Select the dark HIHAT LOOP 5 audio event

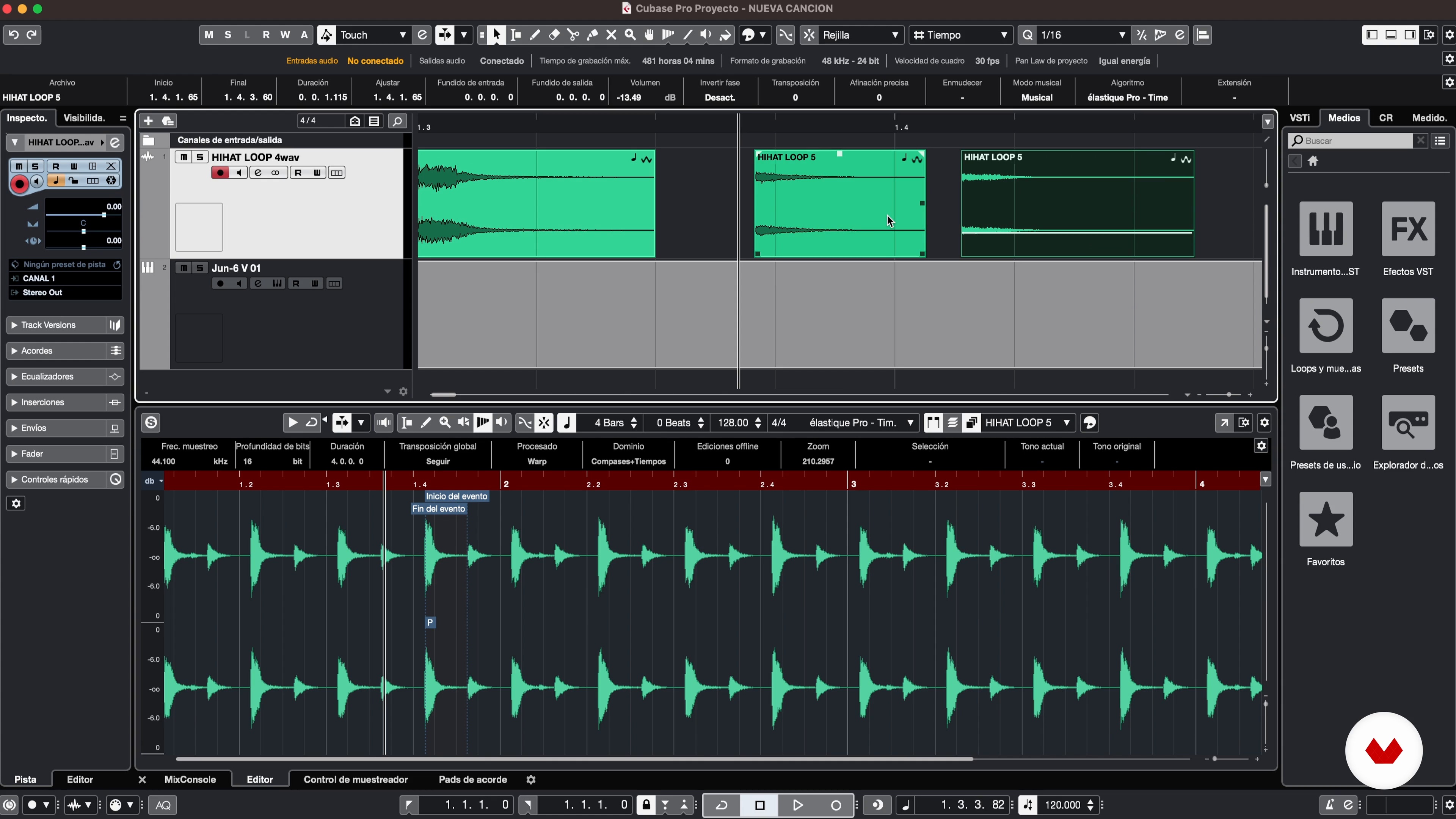(1077, 204)
